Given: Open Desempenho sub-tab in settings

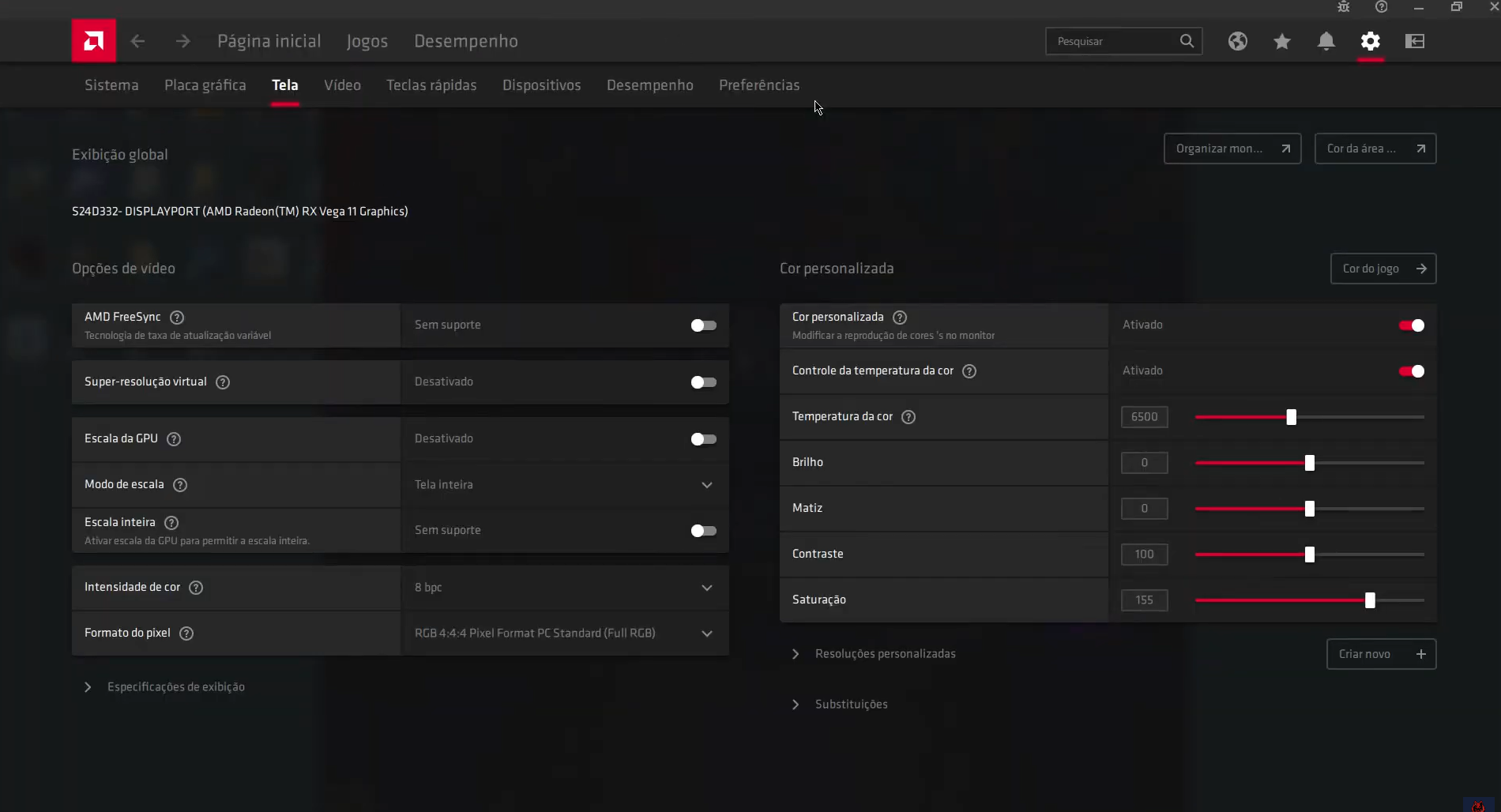Looking at the screenshot, I should coord(650,85).
